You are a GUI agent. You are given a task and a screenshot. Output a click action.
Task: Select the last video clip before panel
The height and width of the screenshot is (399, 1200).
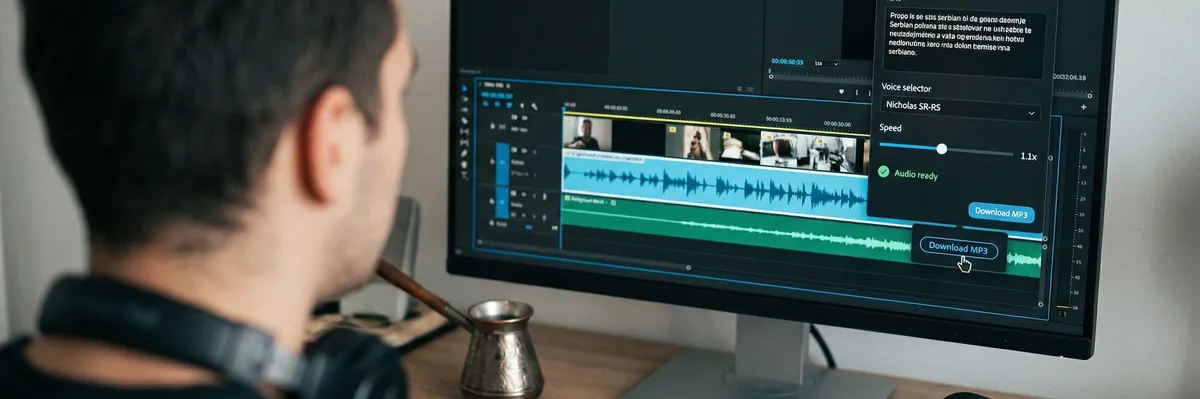coord(835,153)
